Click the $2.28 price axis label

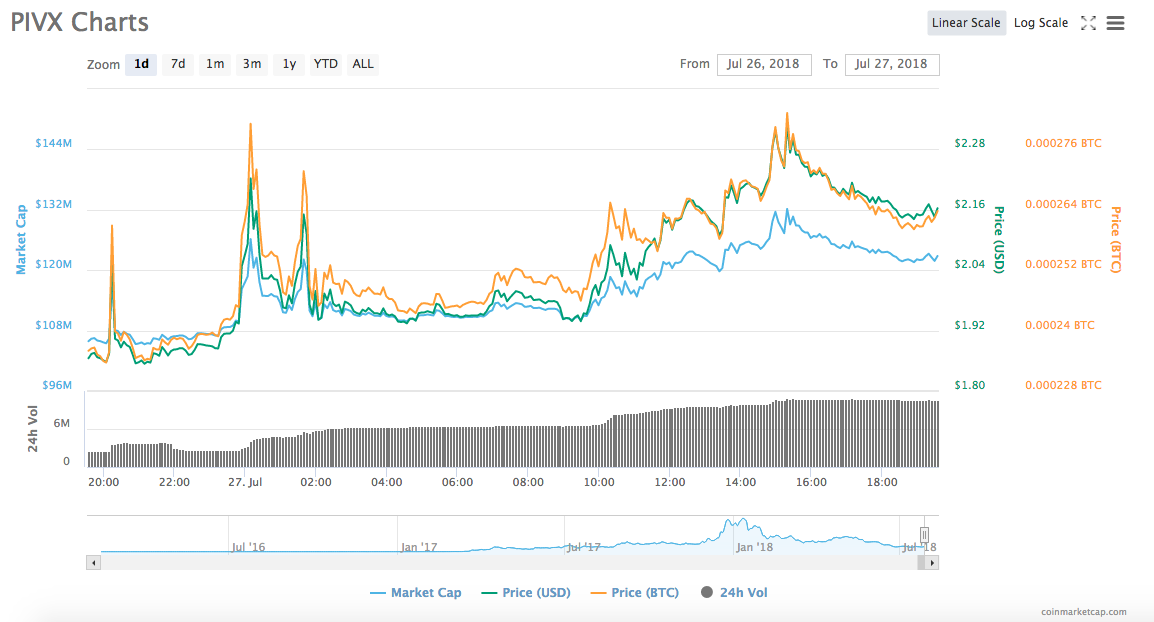969,143
